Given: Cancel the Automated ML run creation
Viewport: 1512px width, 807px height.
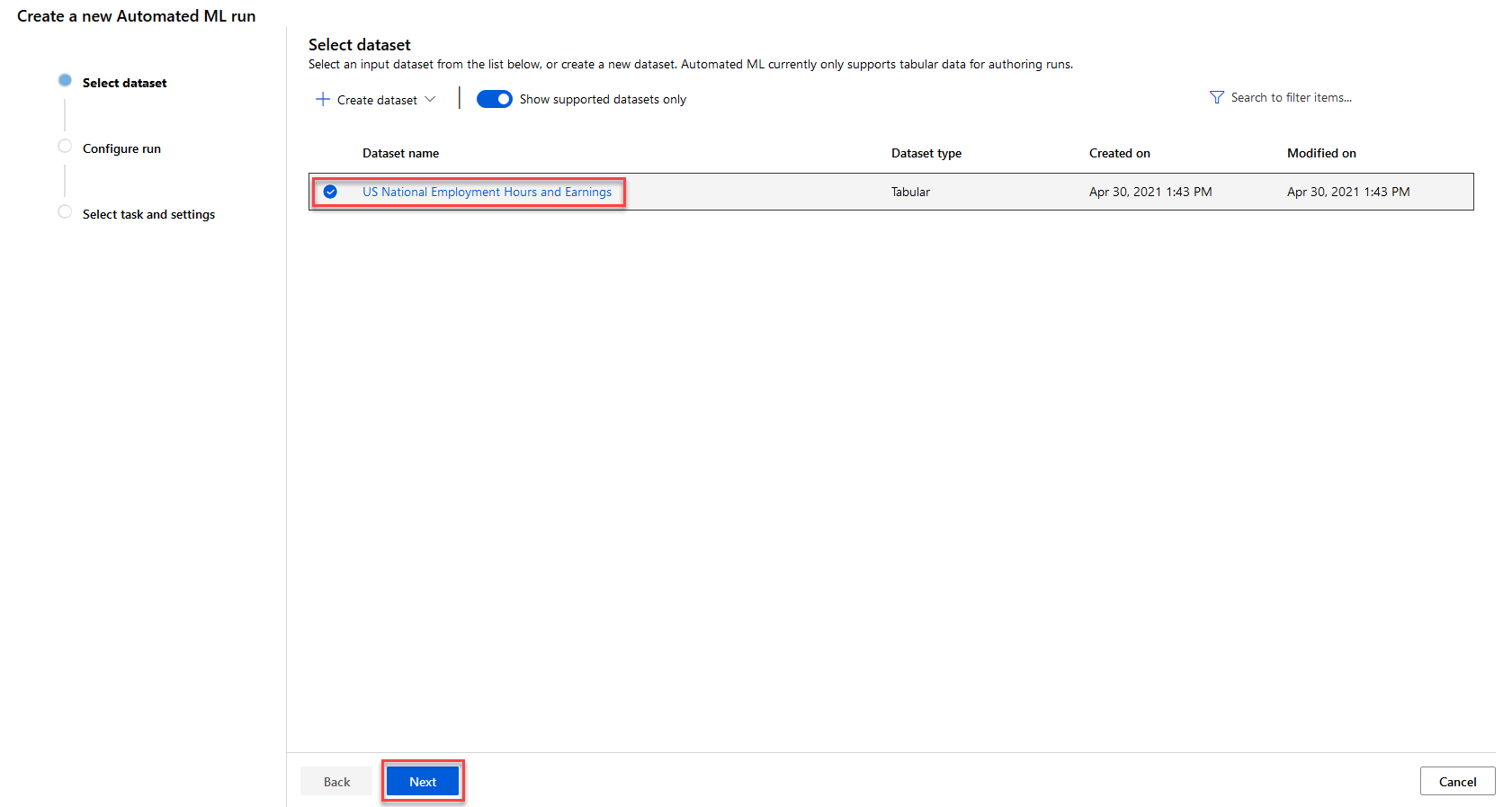Looking at the screenshot, I should [1457, 782].
